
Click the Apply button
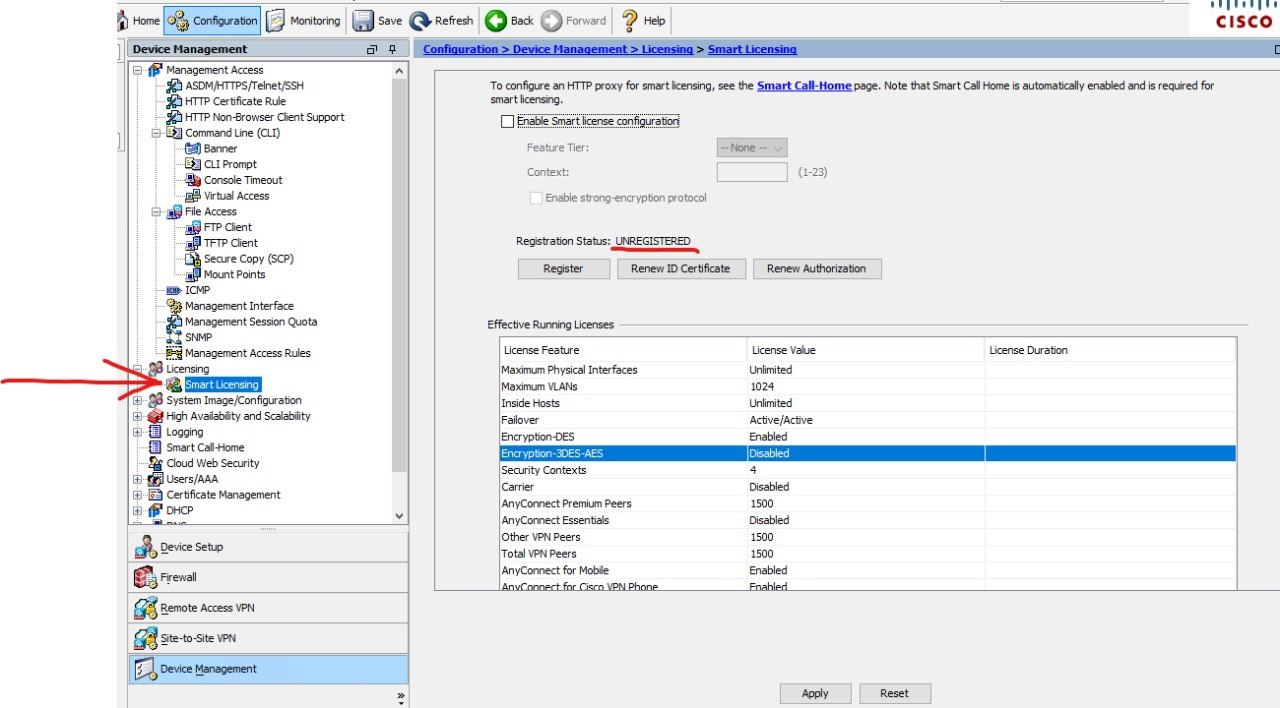815,693
